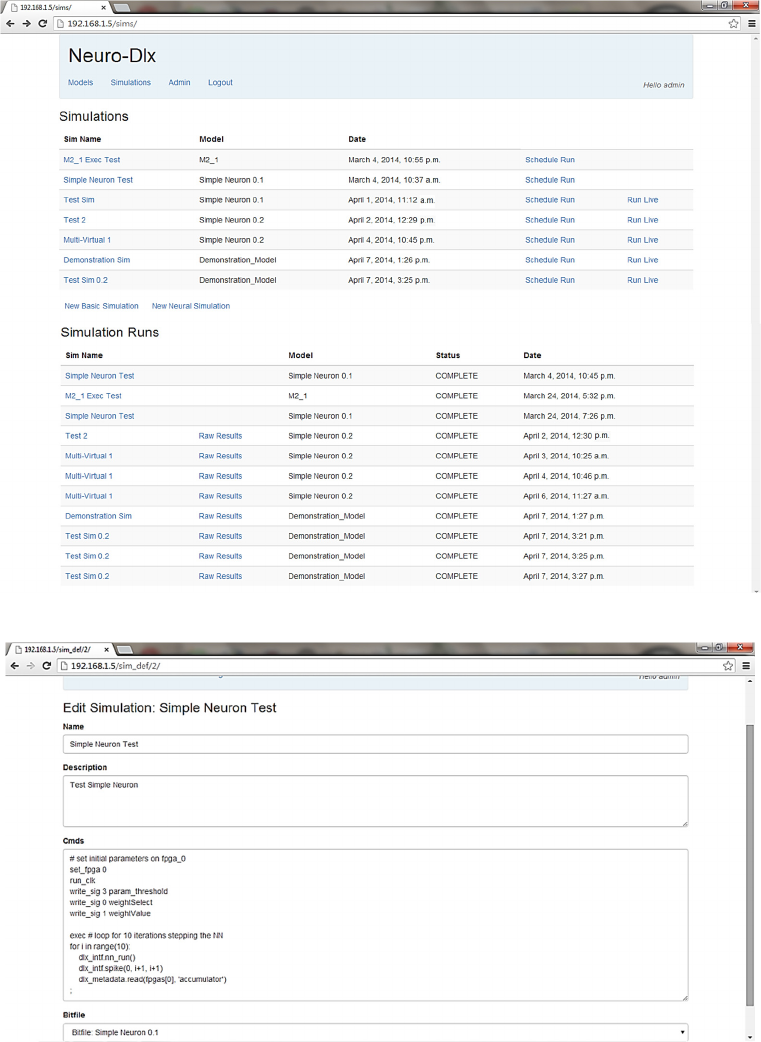The height and width of the screenshot is (1042, 761).
Task: Click the New Basic Simulation link
Action: [101, 306]
